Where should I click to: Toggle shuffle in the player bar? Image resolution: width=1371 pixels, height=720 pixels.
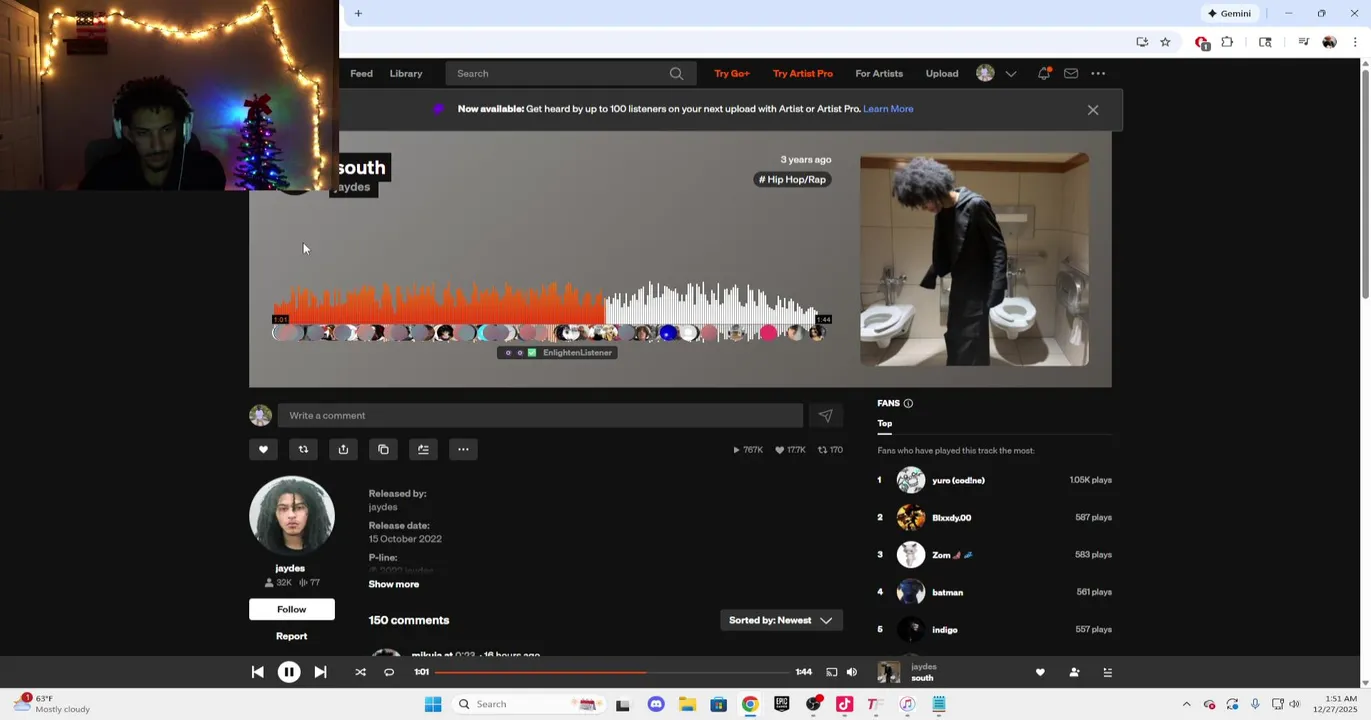[360, 672]
